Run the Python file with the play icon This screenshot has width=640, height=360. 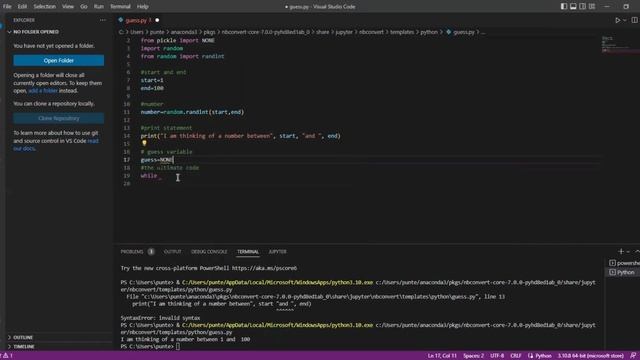[x=618, y=20]
